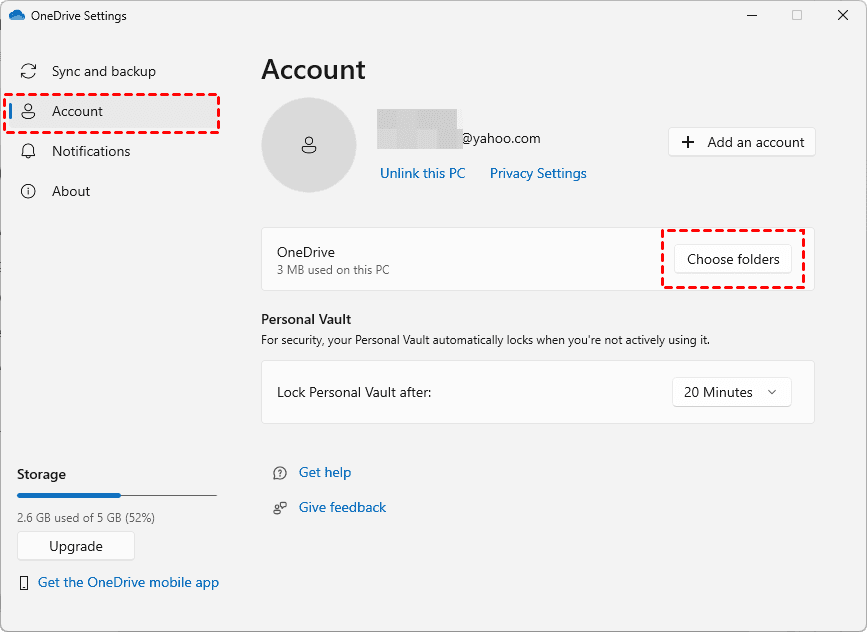Open the Sync and backup tab
867x632 pixels.
(x=104, y=72)
